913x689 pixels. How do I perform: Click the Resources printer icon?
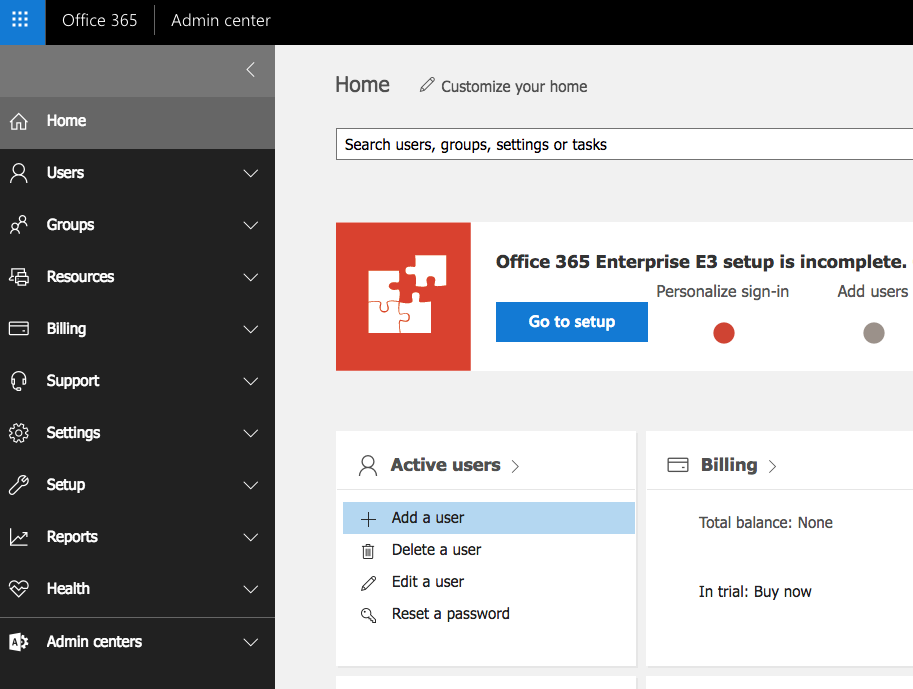(x=19, y=277)
